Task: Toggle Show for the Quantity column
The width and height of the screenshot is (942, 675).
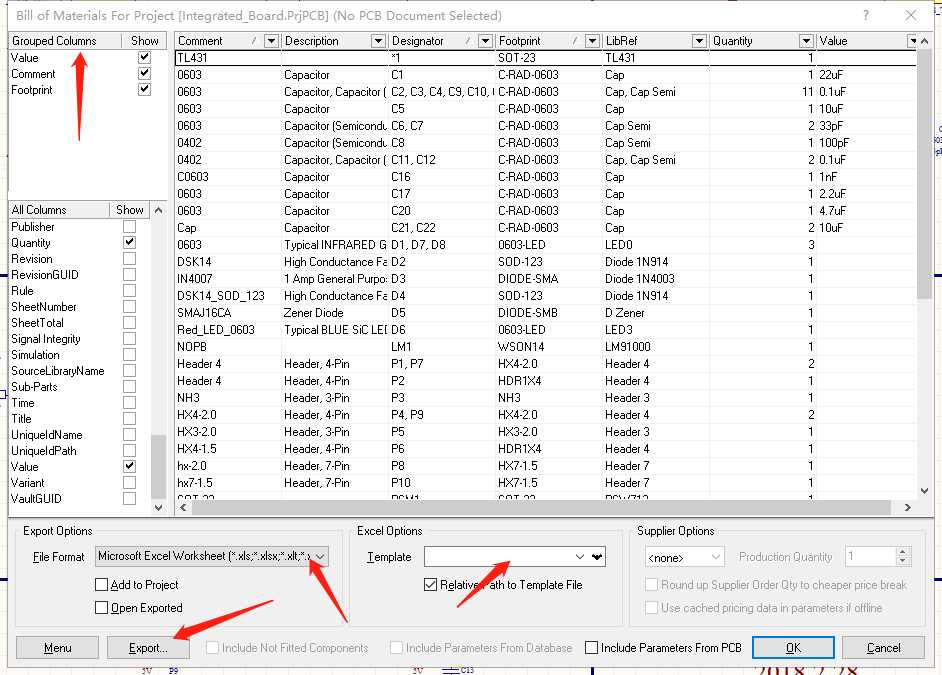Action: (129, 242)
